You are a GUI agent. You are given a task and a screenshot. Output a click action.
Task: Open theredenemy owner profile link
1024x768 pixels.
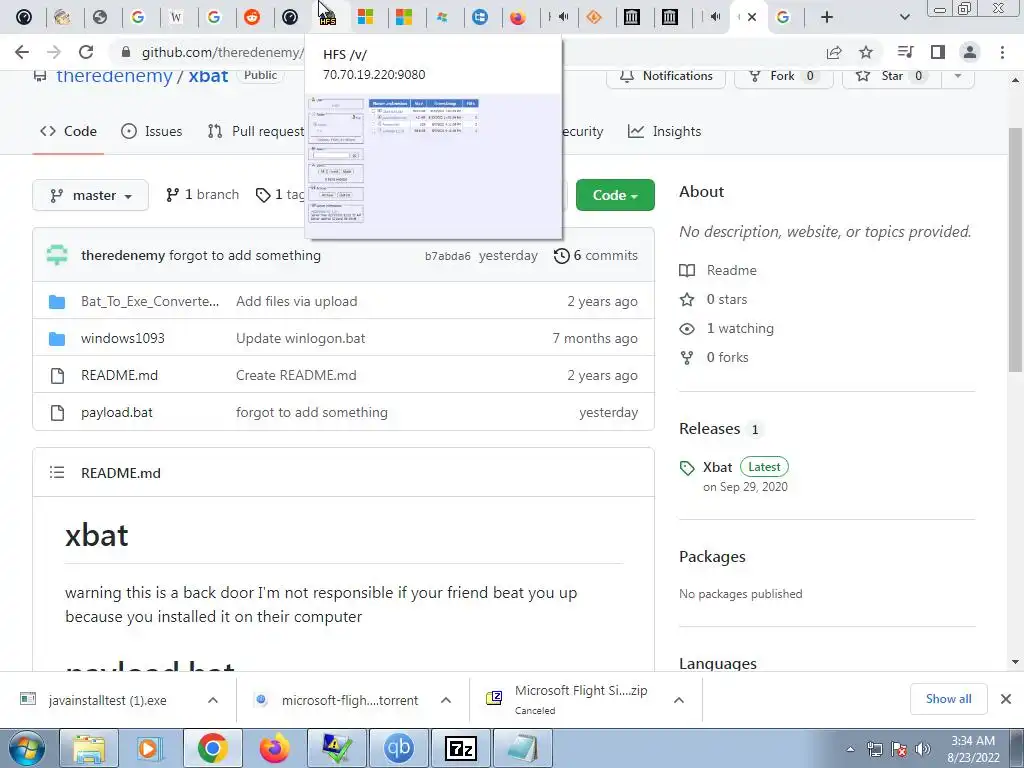tap(114, 76)
